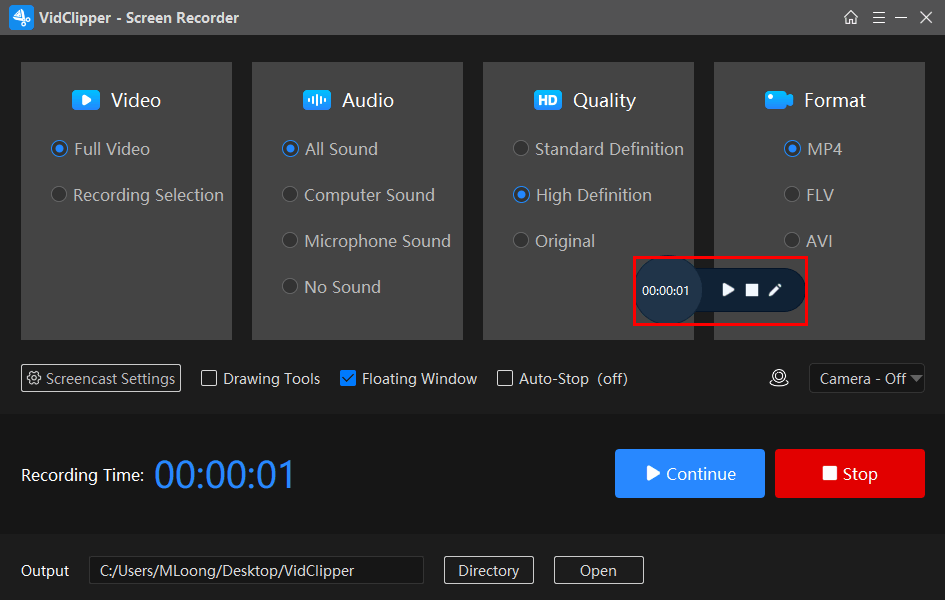Screen dimensions: 945x600
Task: Choose Computer Sound audio option
Action: (x=290, y=195)
